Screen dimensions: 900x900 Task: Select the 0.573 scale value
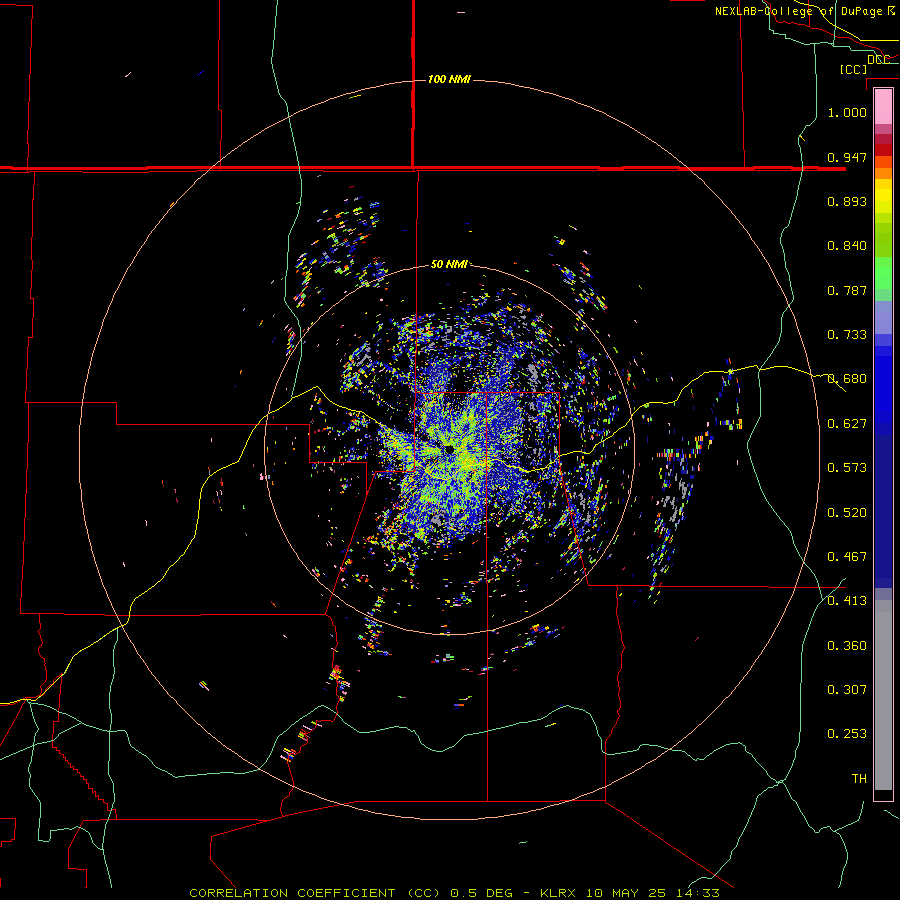847,468
